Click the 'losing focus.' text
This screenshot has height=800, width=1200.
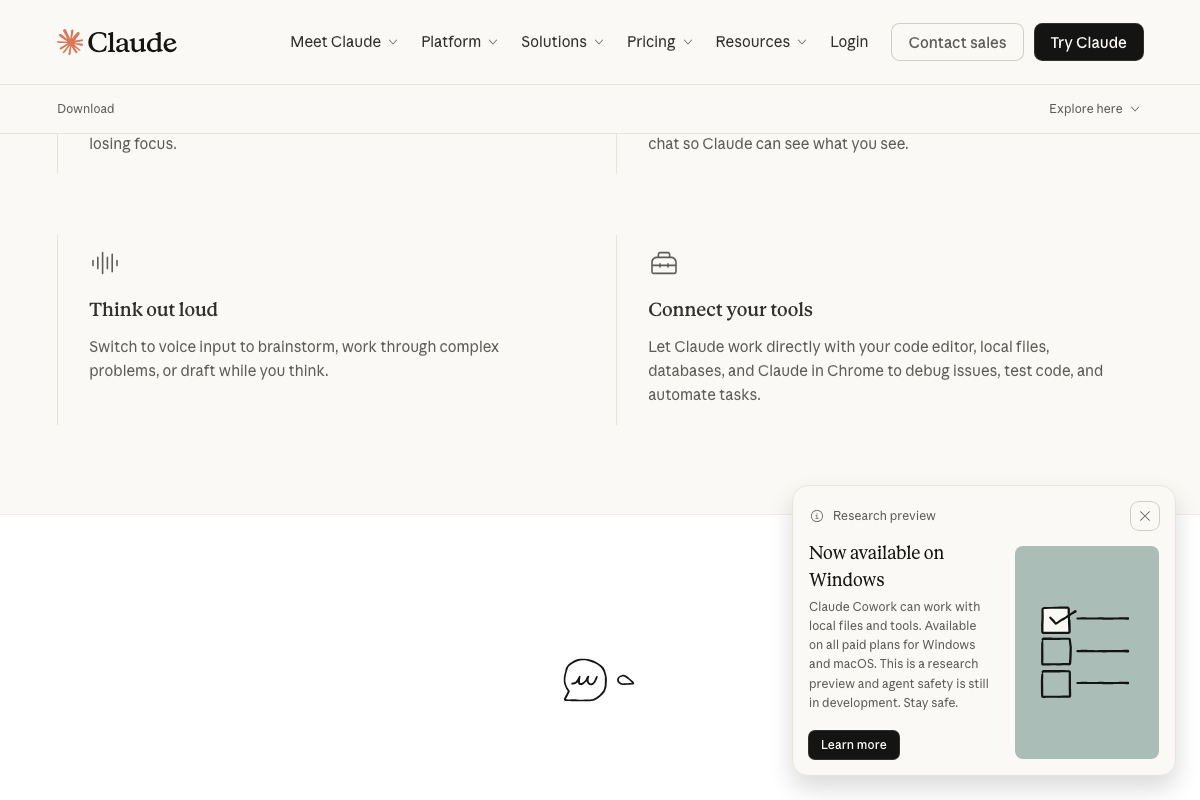click(133, 144)
